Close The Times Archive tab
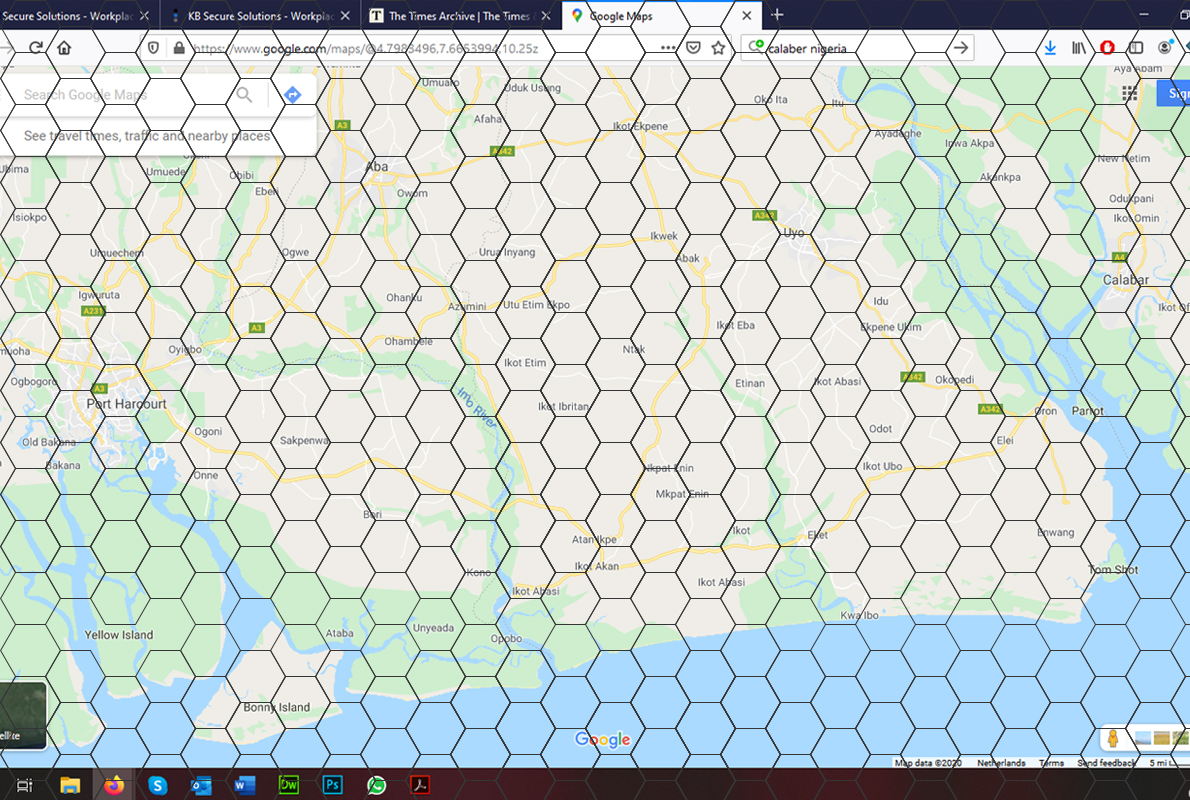 point(546,15)
